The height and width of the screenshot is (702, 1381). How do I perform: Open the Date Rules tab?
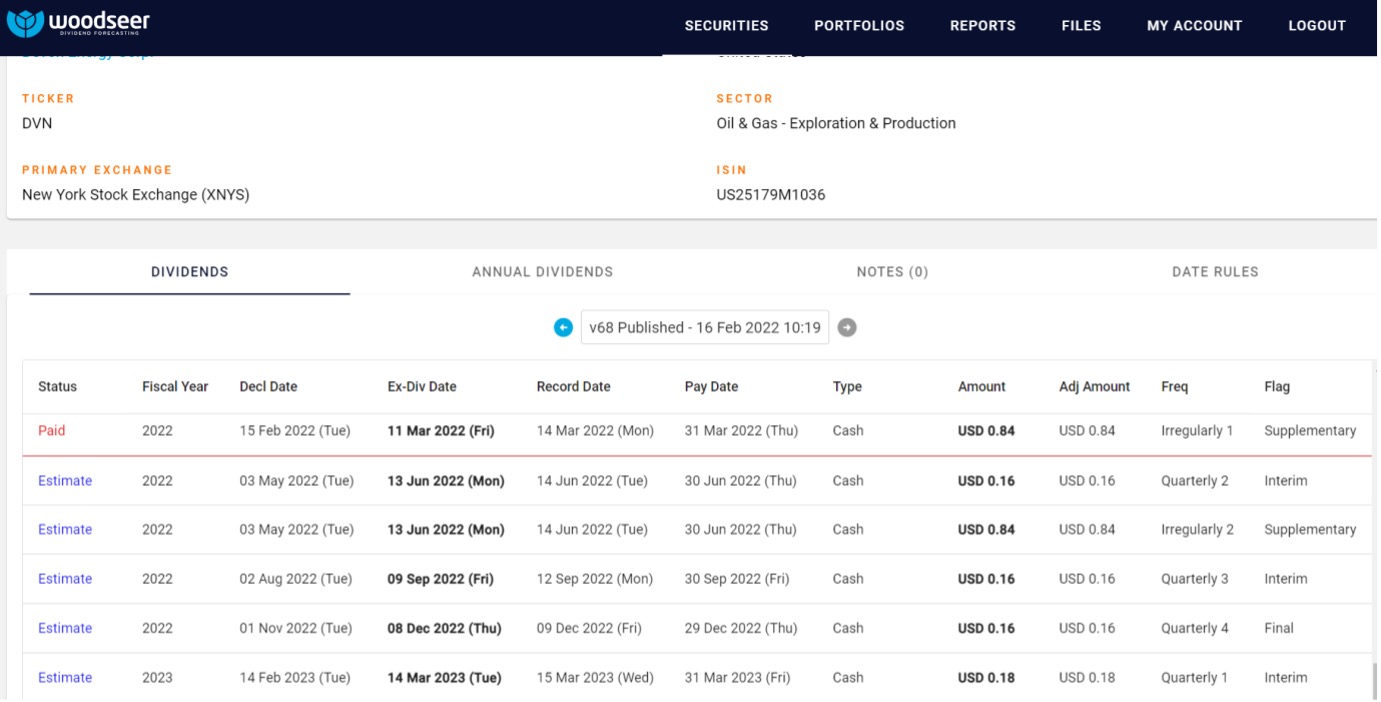1215,272
